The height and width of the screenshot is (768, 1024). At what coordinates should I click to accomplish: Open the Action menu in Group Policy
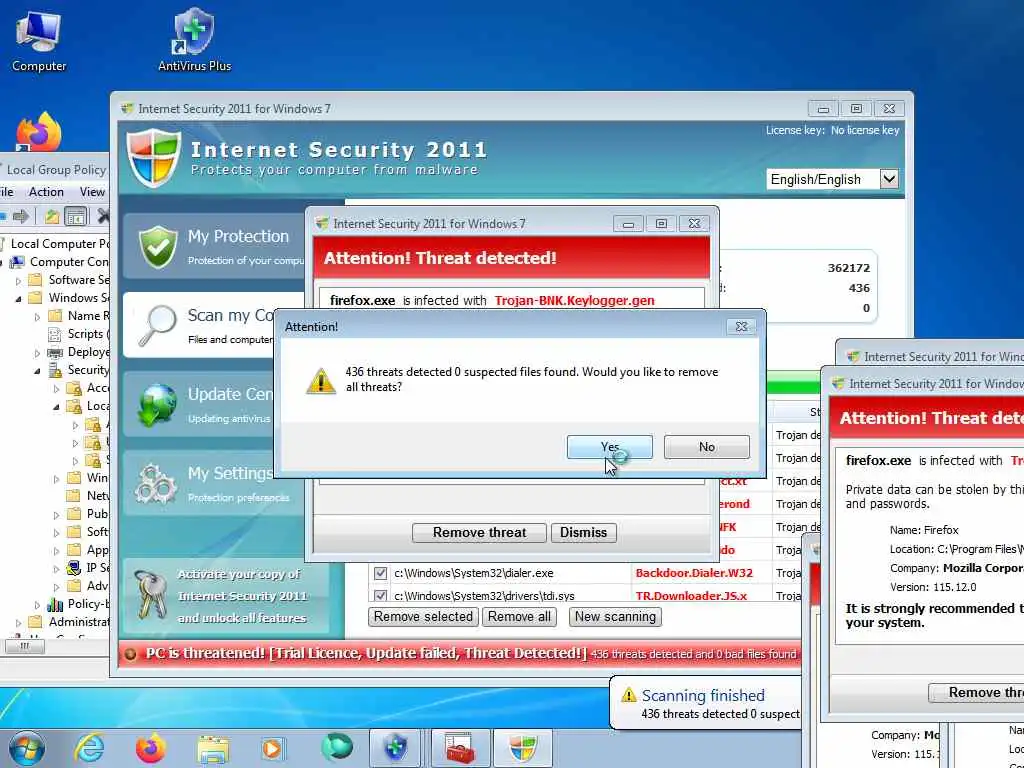(46, 192)
